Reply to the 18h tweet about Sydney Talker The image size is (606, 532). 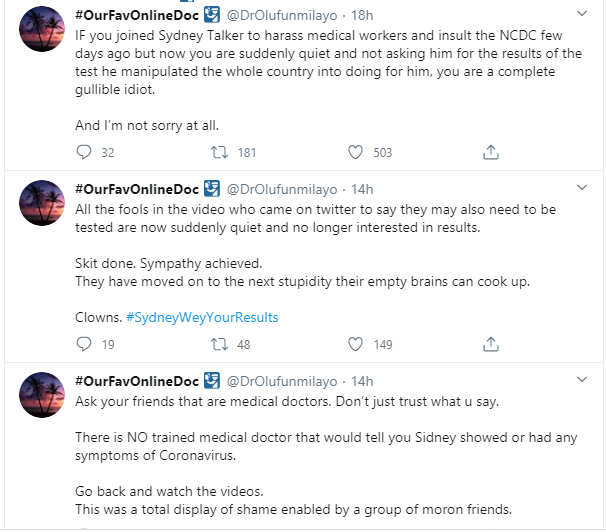click(84, 152)
